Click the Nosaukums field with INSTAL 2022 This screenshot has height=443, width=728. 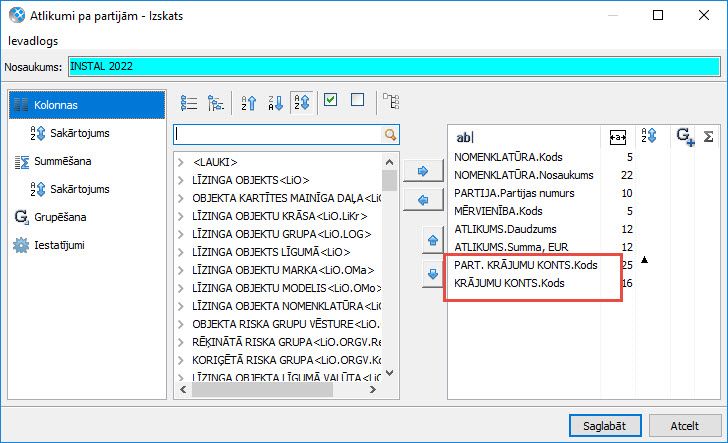coord(394,66)
